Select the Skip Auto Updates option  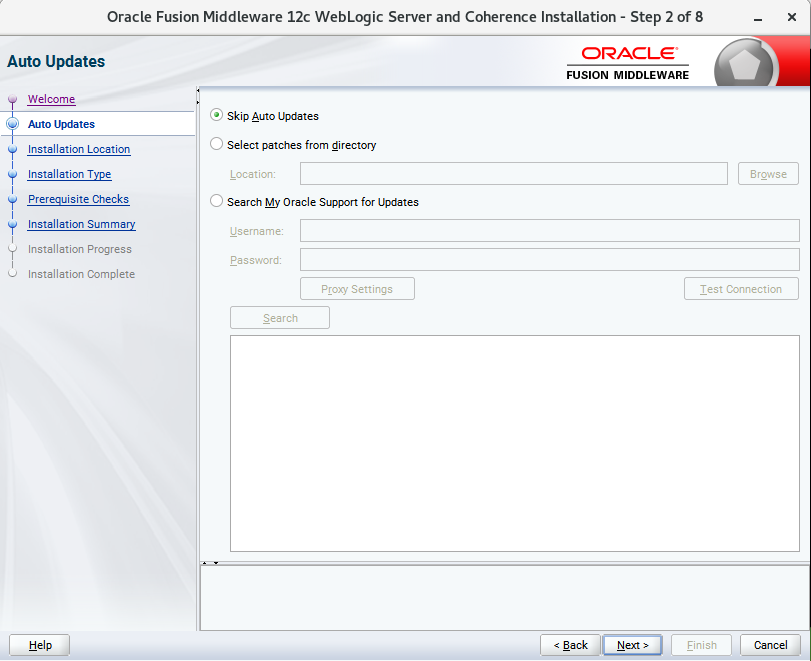(217, 116)
